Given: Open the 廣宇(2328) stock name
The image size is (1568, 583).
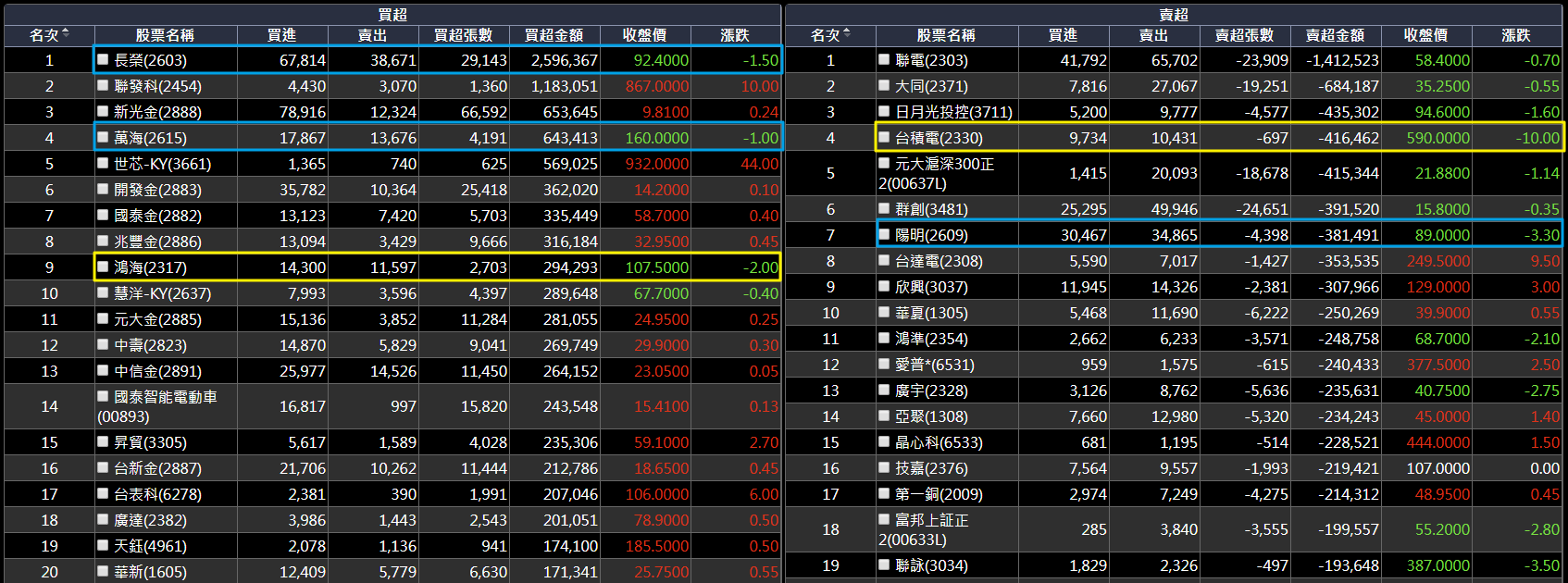Looking at the screenshot, I should (x=931, y=391).
